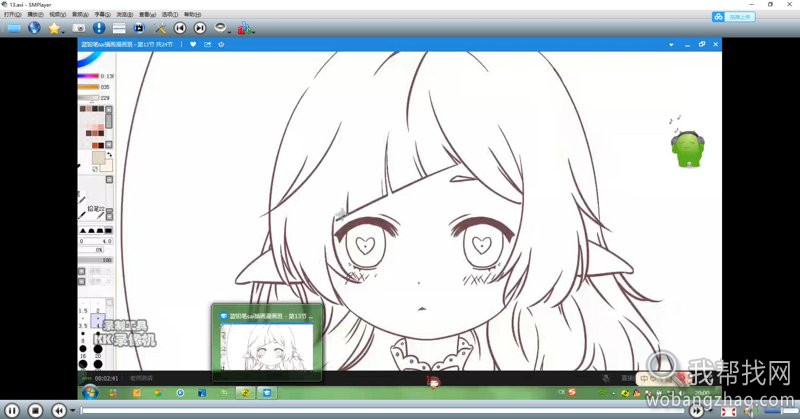Click the blue TV video browser icon
This screenshot has height=419, width=800.
pyautogui.click(x=139, y=28)
